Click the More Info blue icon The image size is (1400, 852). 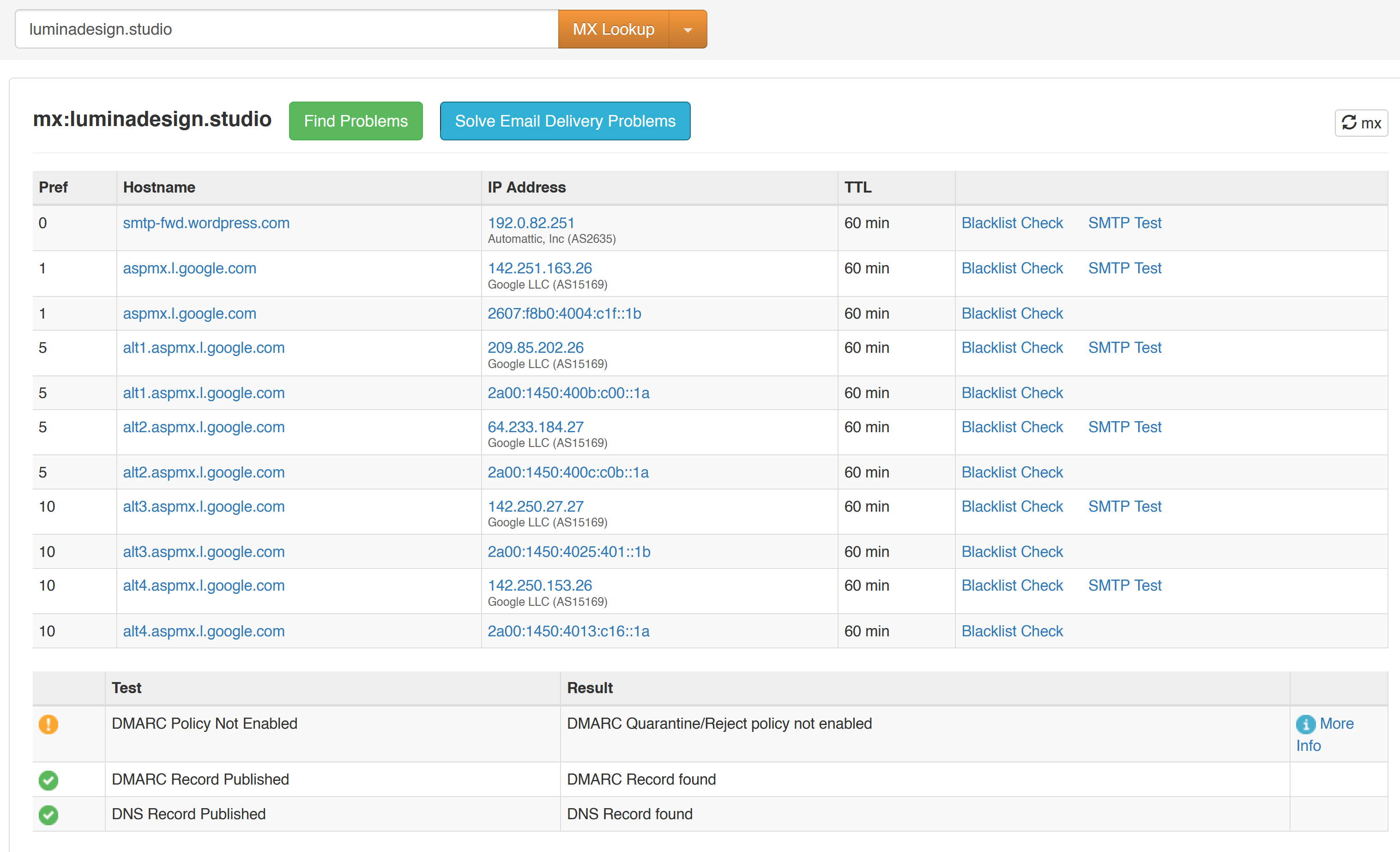[1306, 724]
